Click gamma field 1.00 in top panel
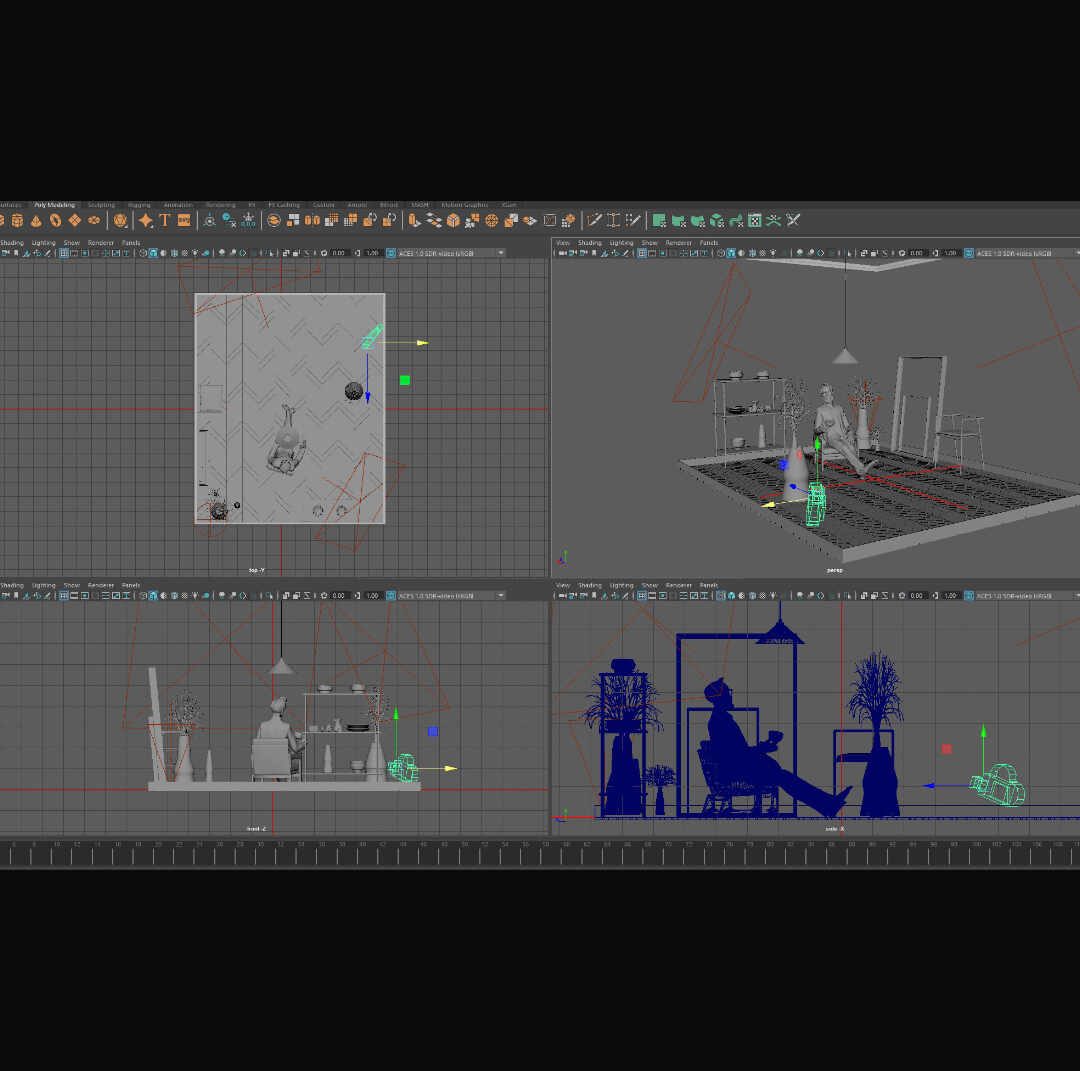The image size is (1080, 1071). click(x=373, y=253)
